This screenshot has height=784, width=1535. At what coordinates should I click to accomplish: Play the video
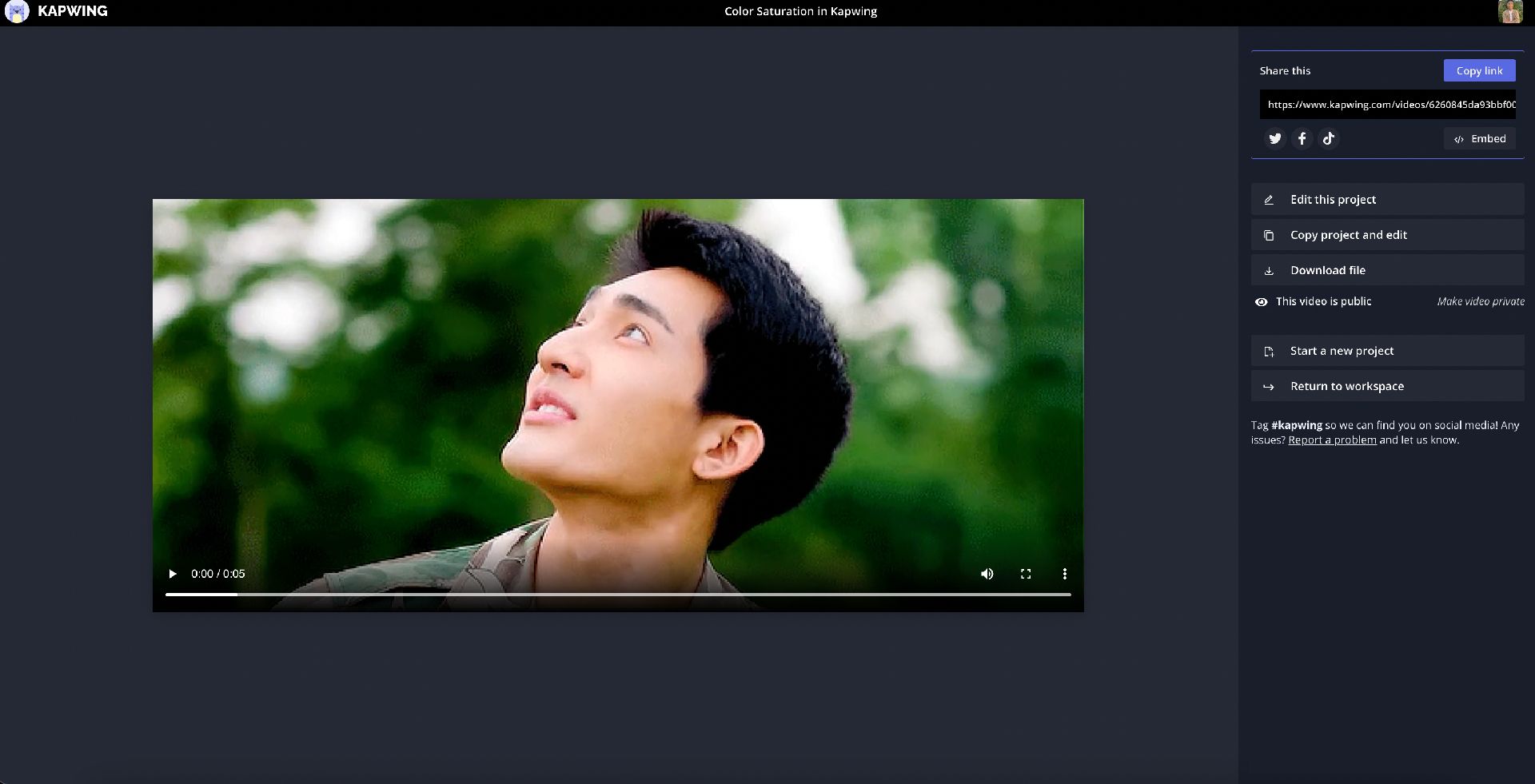point(173,574)
